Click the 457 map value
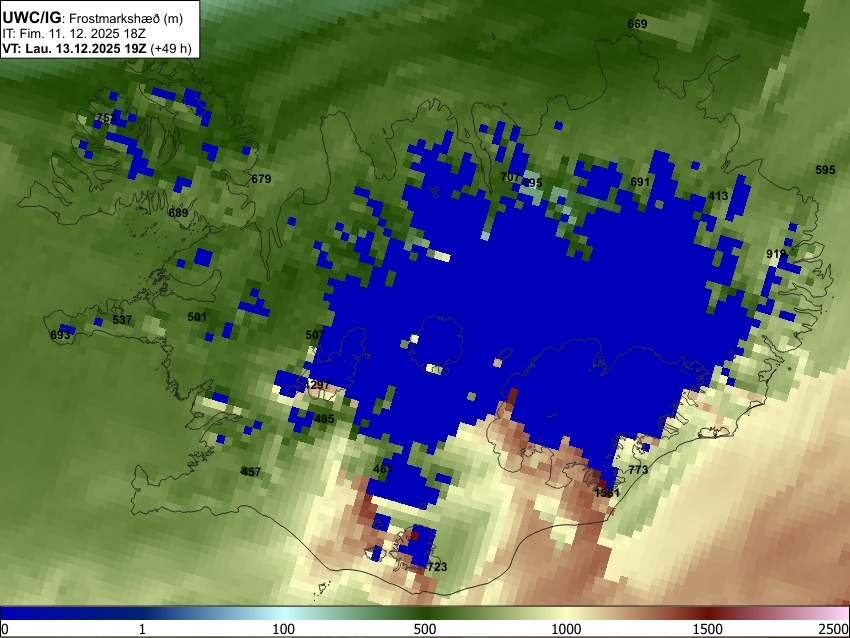 point(250,472)
